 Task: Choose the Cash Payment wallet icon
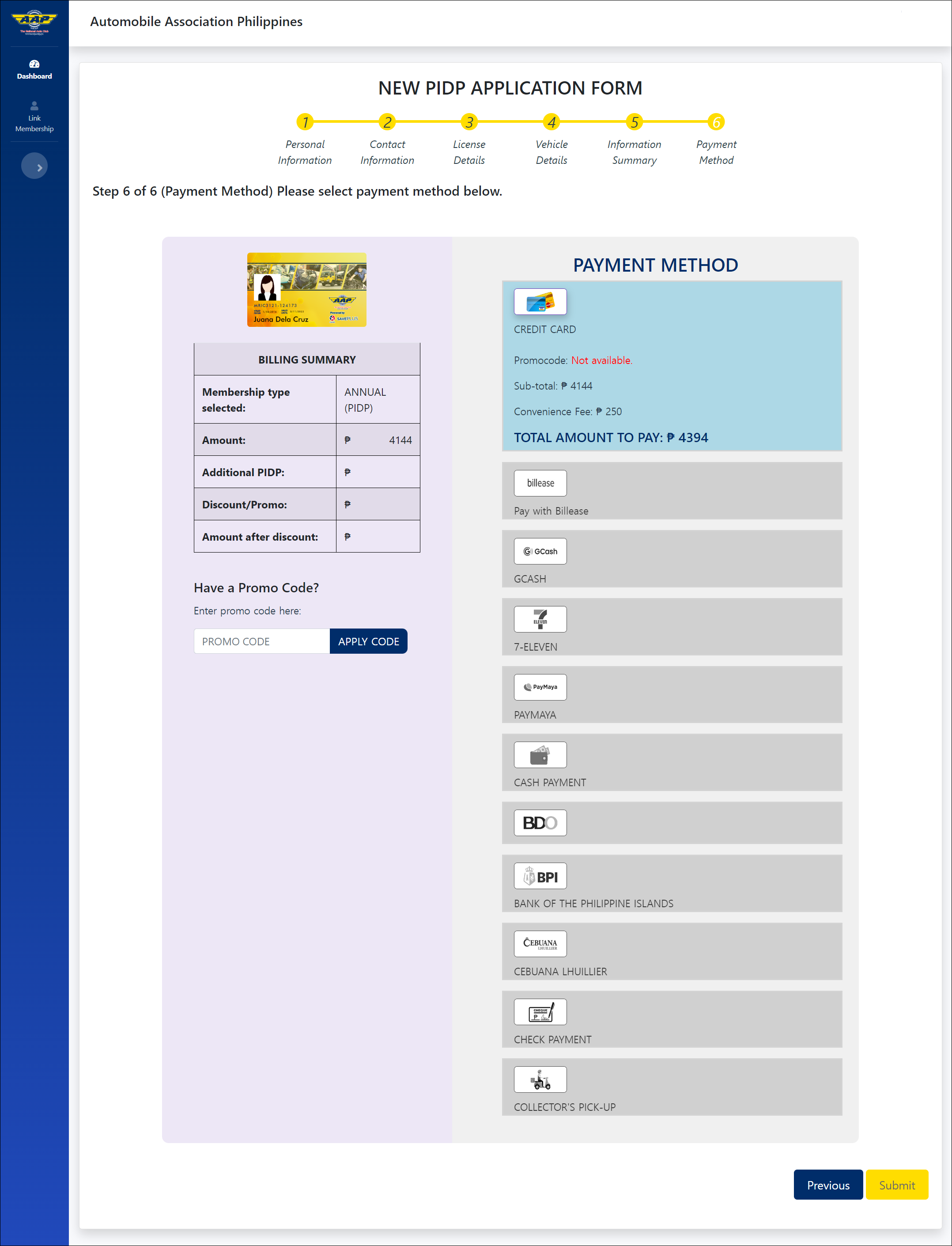pyautogui.click(x=540, y=754)
